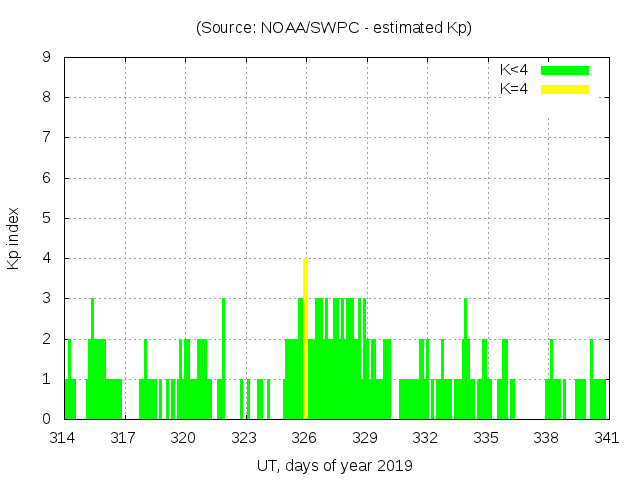Click y-axis tick label 7
The height and width of the screenshot is (480, 640).
click(x=47, y=138)
